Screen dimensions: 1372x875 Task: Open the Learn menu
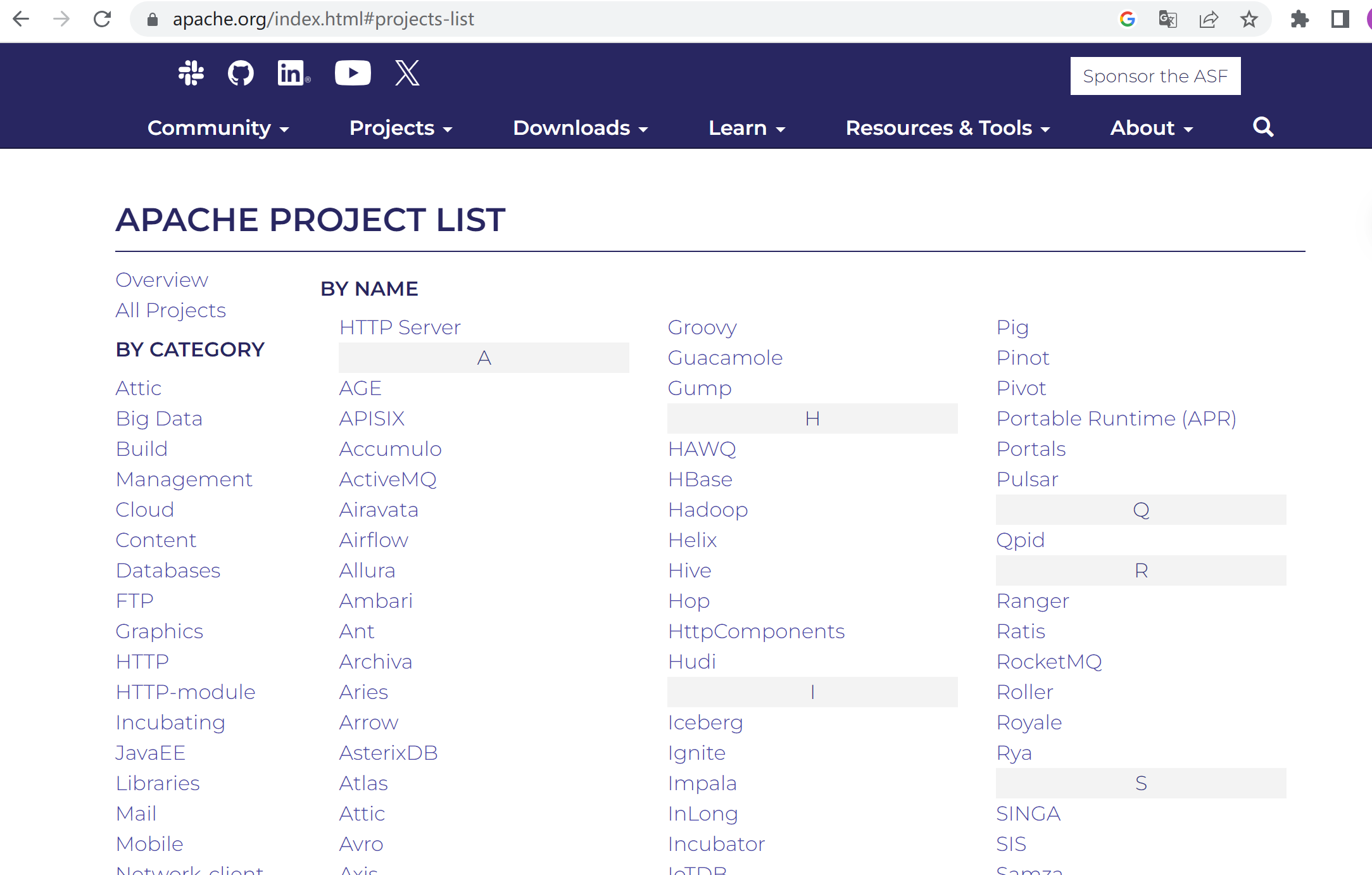tap(746, 128)
